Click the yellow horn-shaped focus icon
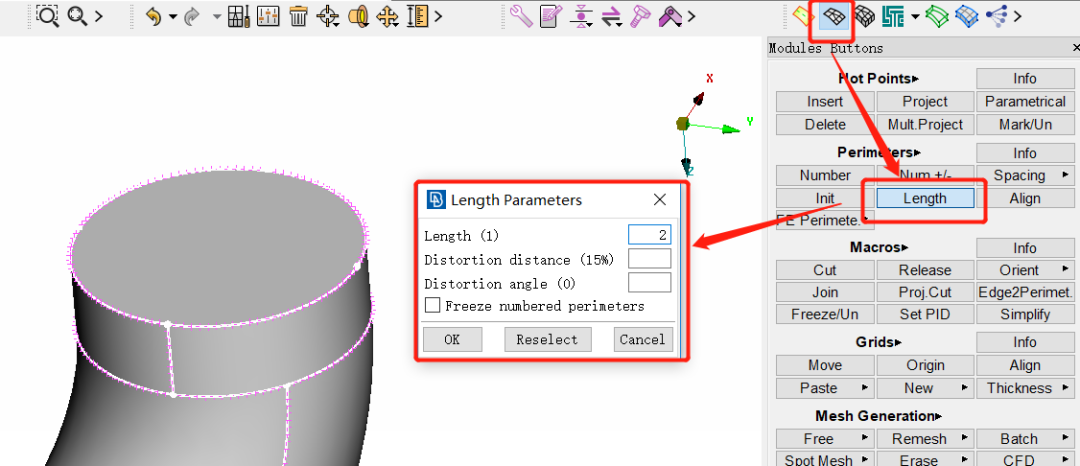The height and width of the screenshot is (466, 1080). (358, 16)
